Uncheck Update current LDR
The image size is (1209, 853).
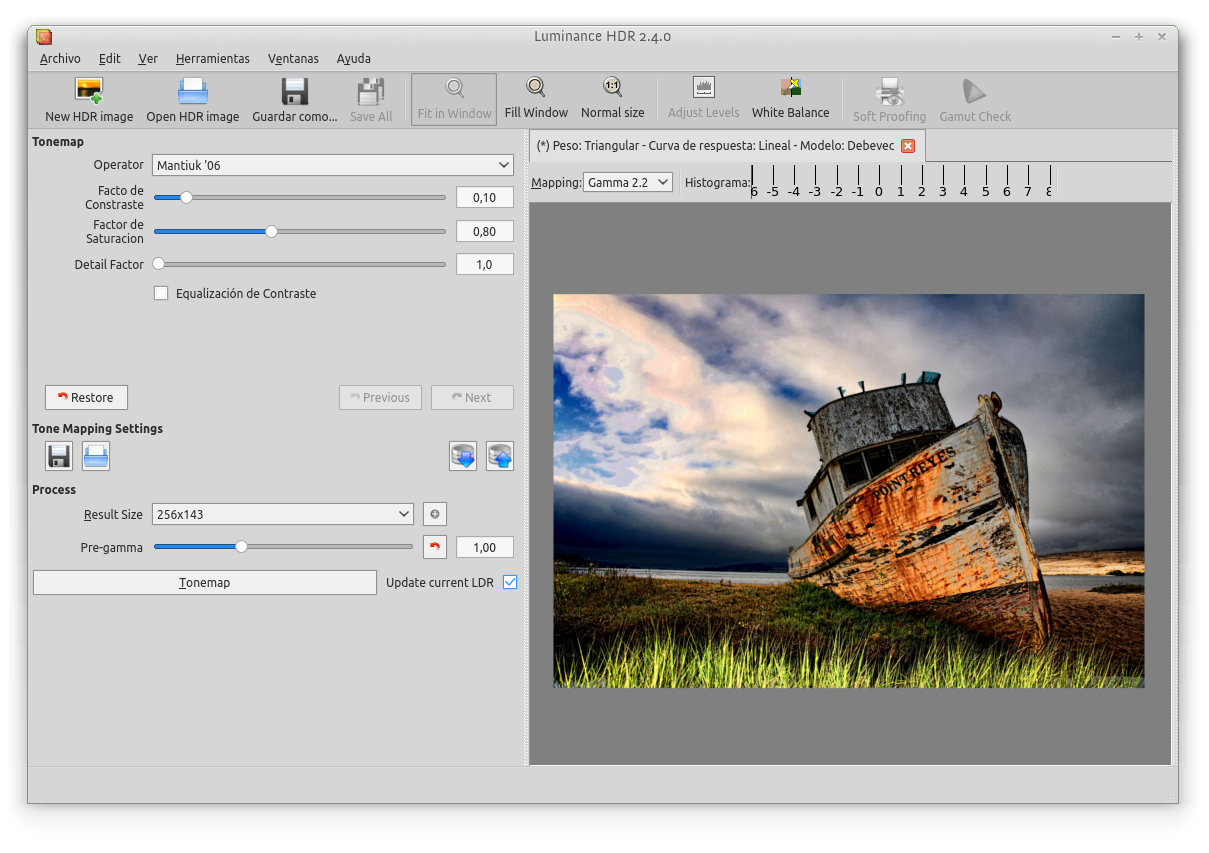pos(510,581)
